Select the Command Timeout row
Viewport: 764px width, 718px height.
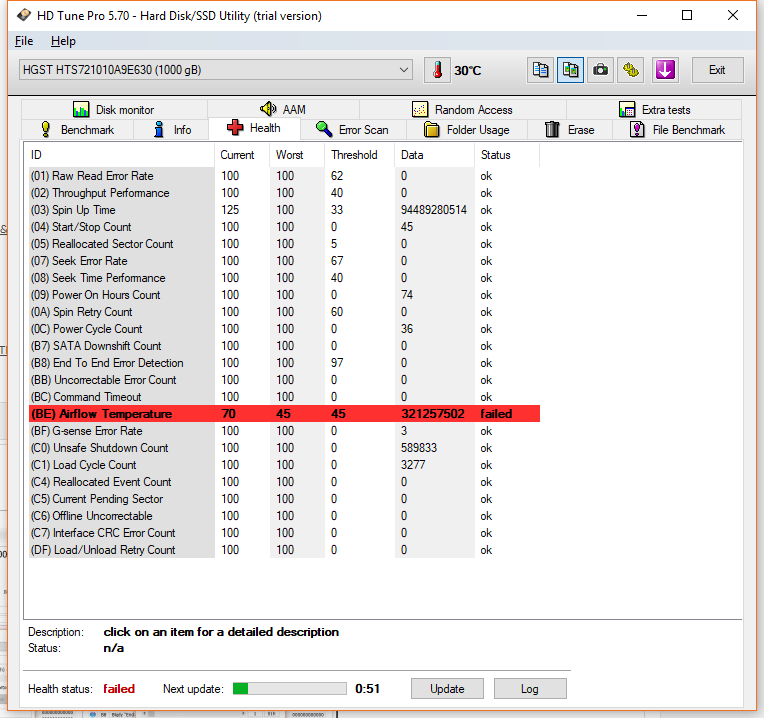[284, 397]
